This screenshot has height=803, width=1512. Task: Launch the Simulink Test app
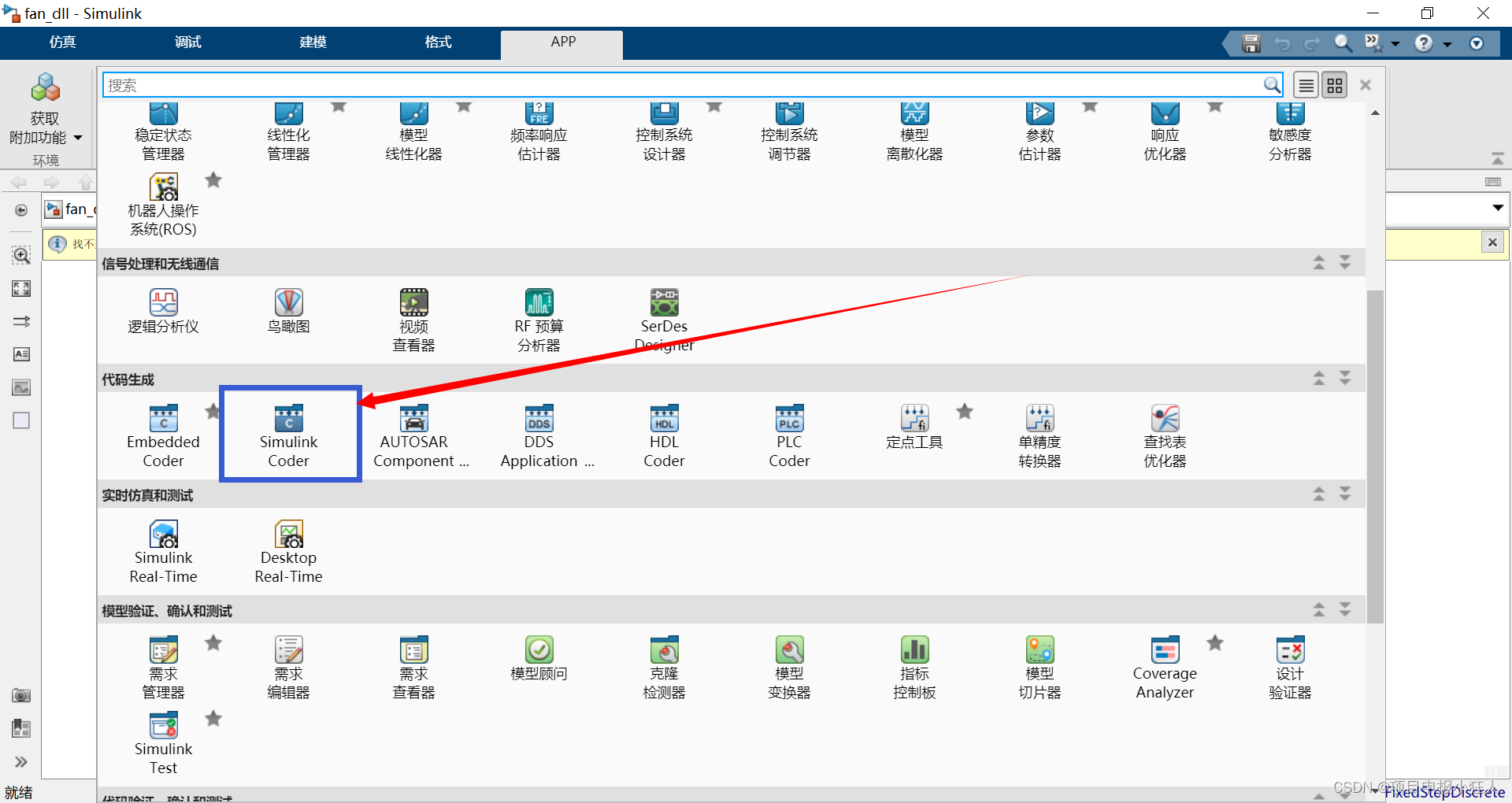[163, 742]
